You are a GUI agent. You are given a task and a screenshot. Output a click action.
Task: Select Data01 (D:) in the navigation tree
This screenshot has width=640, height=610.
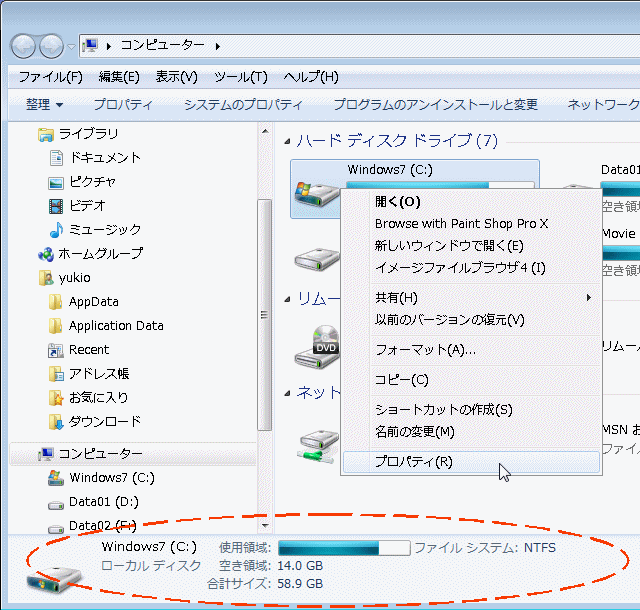tap(104, 502)
